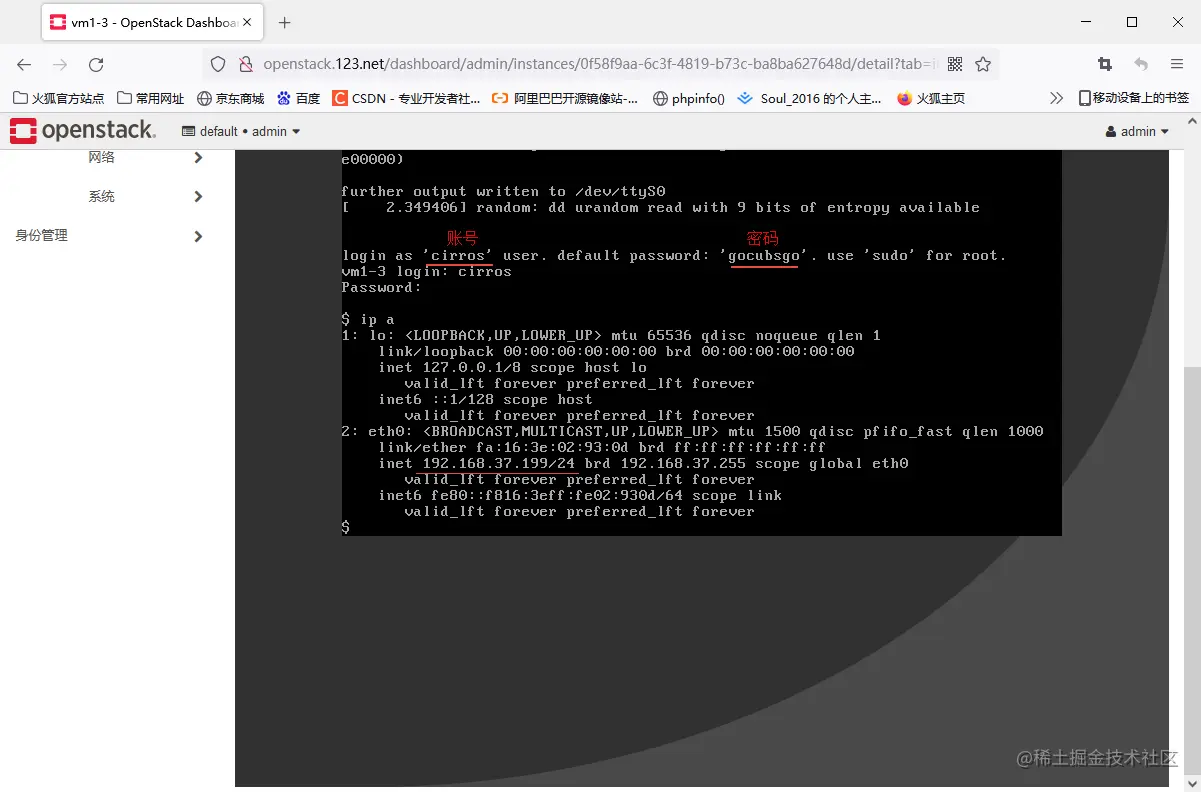This screenshot has height=792, width=1201.
Task: Expand the 网络 sidebar section
Action: tap(198, 157)
